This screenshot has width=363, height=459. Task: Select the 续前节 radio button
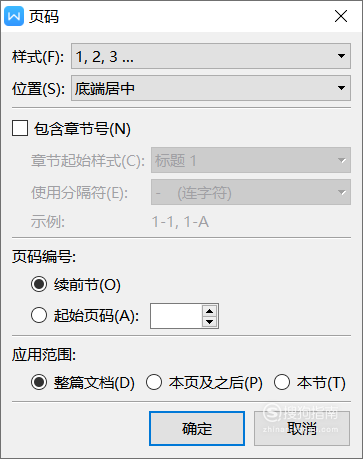tap(39, 285)
